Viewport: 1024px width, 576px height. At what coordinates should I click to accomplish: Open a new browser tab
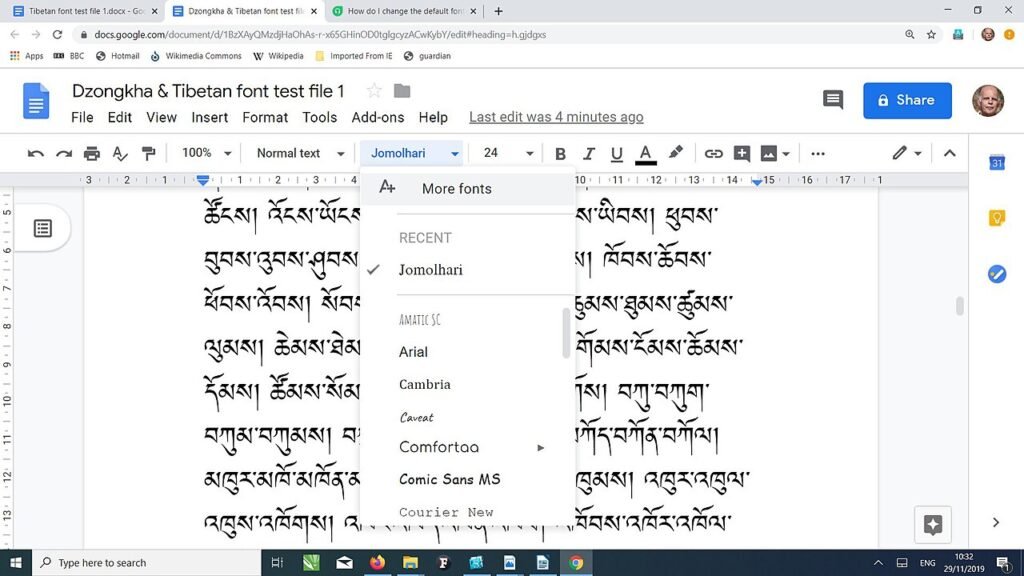(498, 11)
